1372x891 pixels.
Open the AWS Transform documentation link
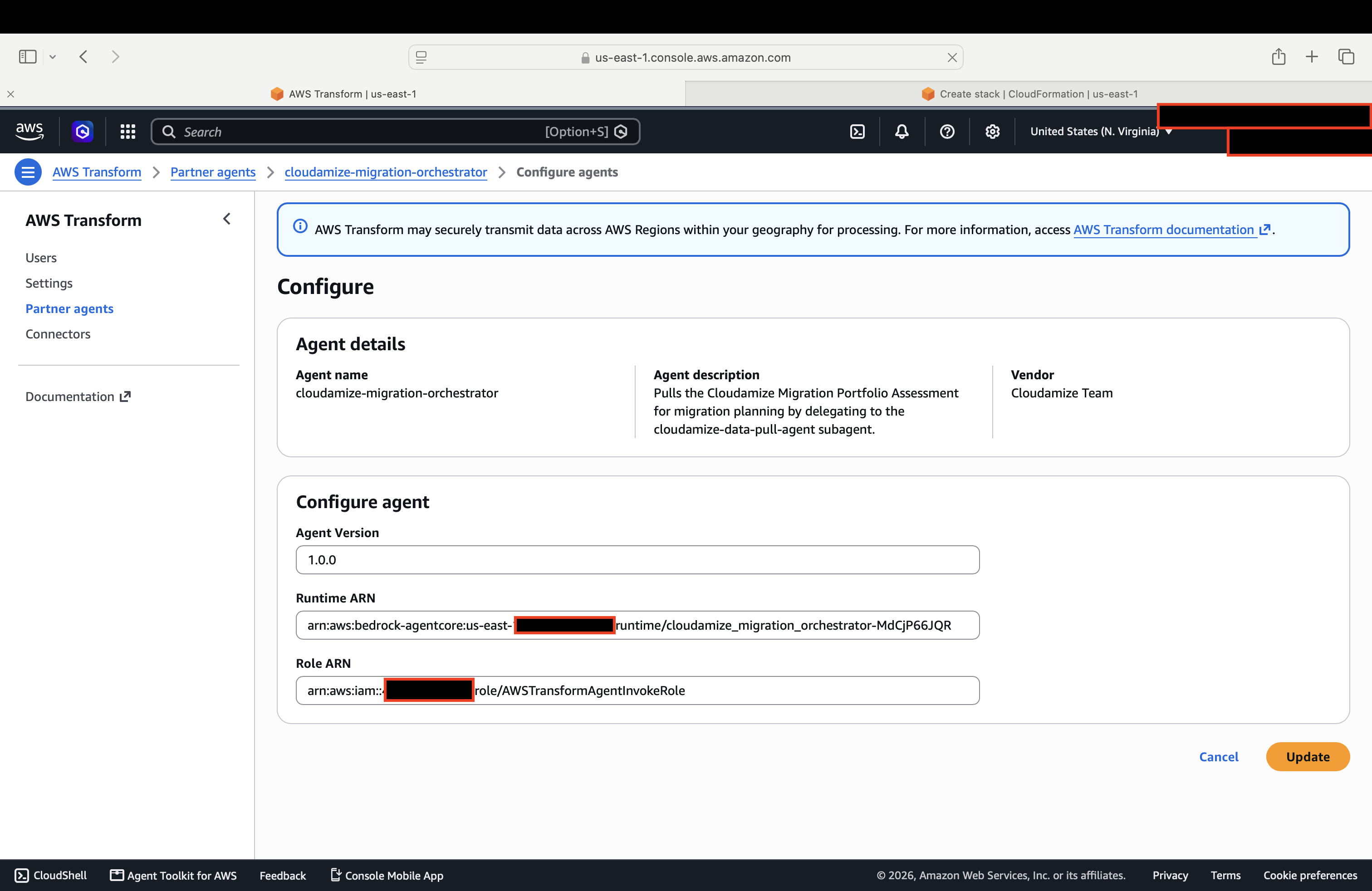(x=1171, y=230)
